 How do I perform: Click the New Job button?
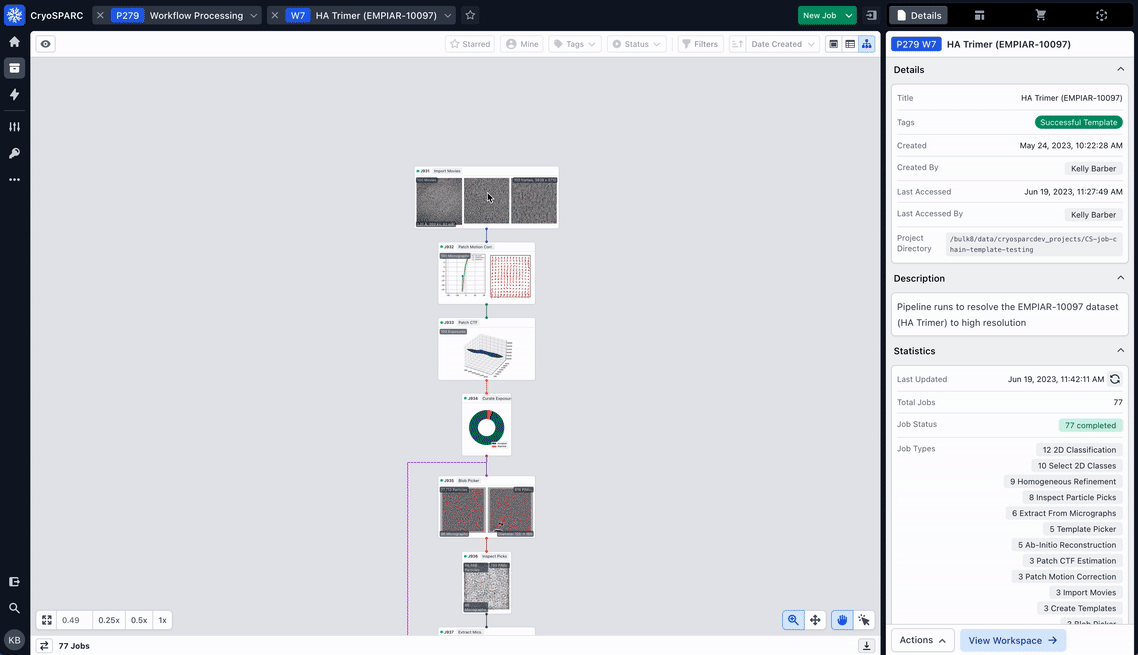click(x=819, y=15)
